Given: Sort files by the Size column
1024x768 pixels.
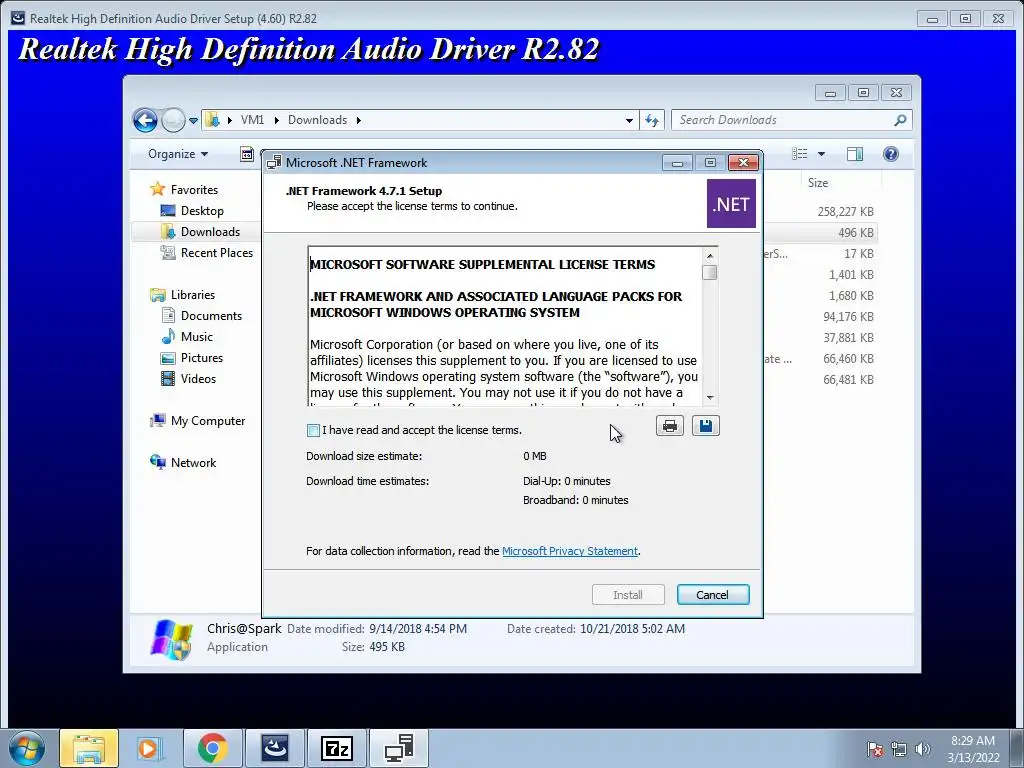Looking at the screenshot, I should (x=818, y=184).
